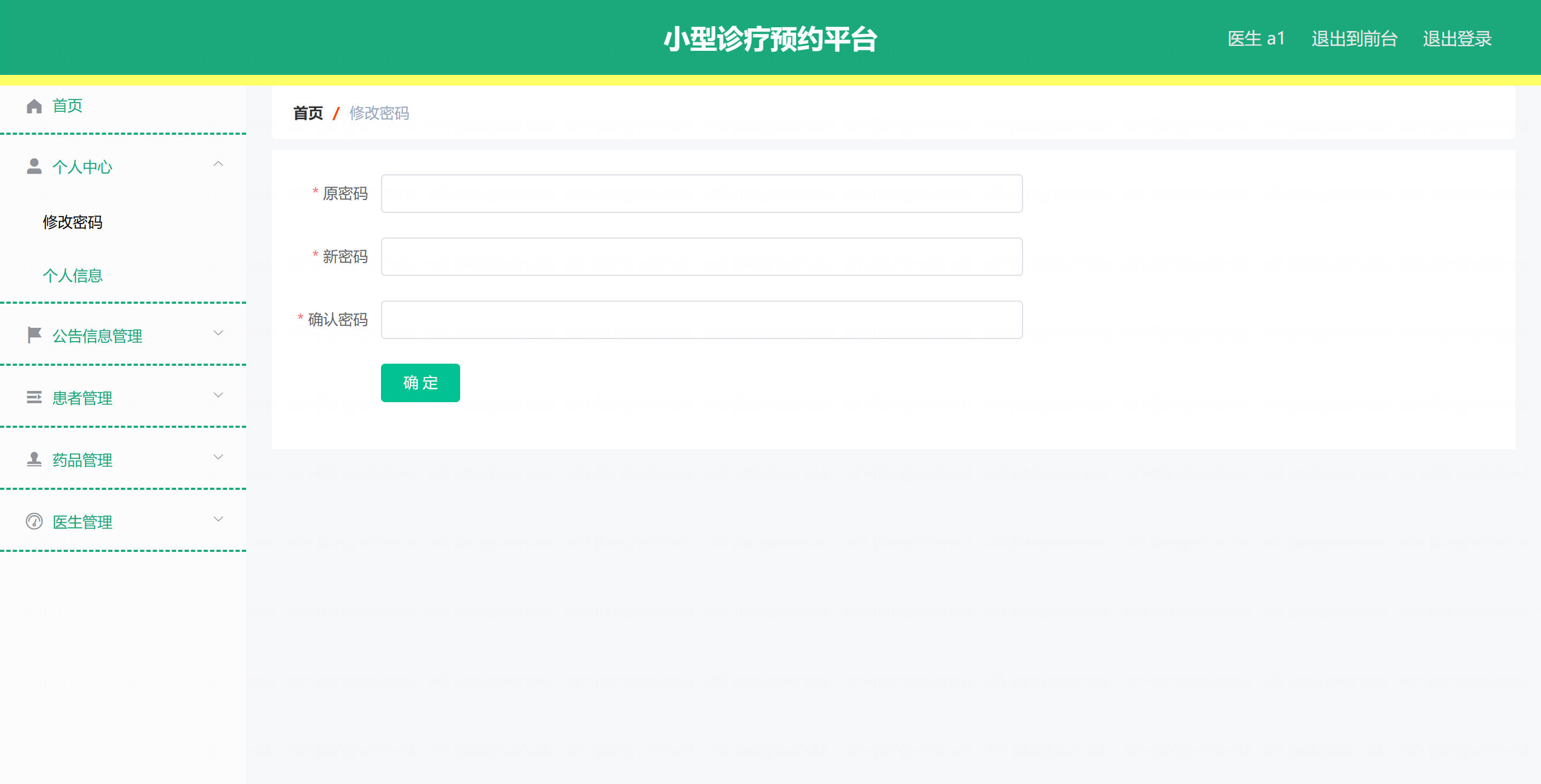
Task: Click the flag icon beside 公告信息管理
Action: coord(34,335)
